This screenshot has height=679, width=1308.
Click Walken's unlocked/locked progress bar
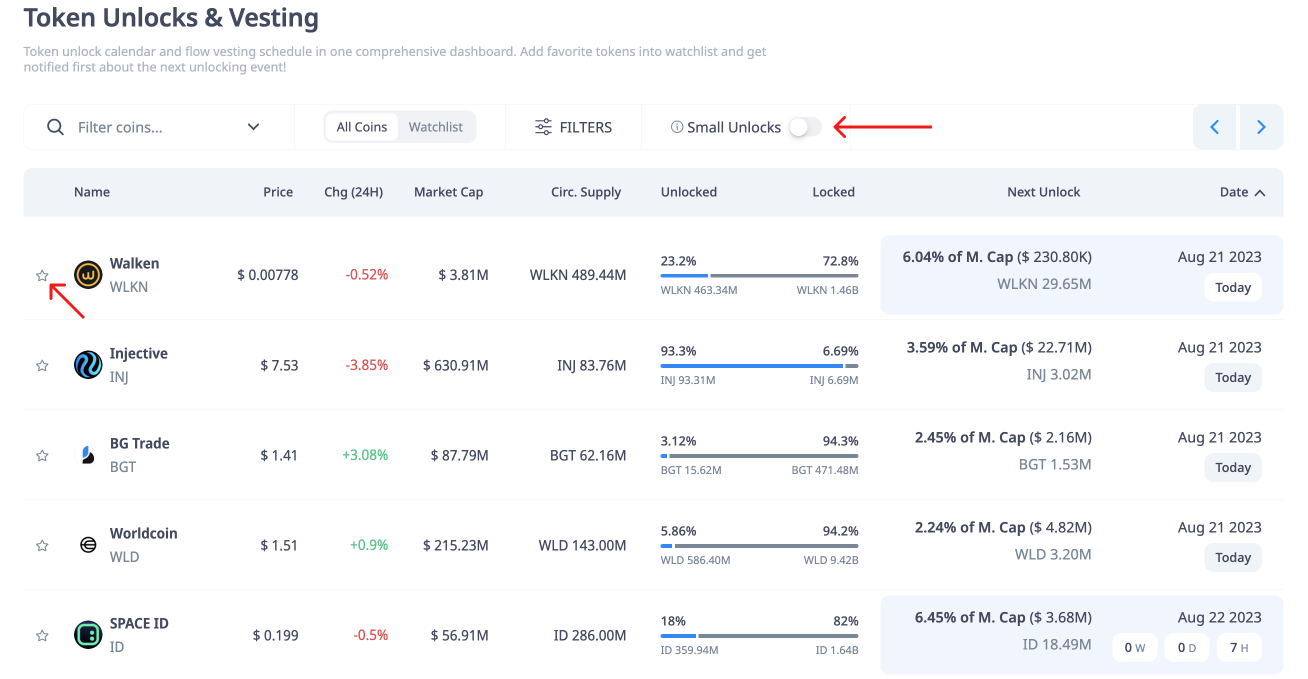(759, 276)
